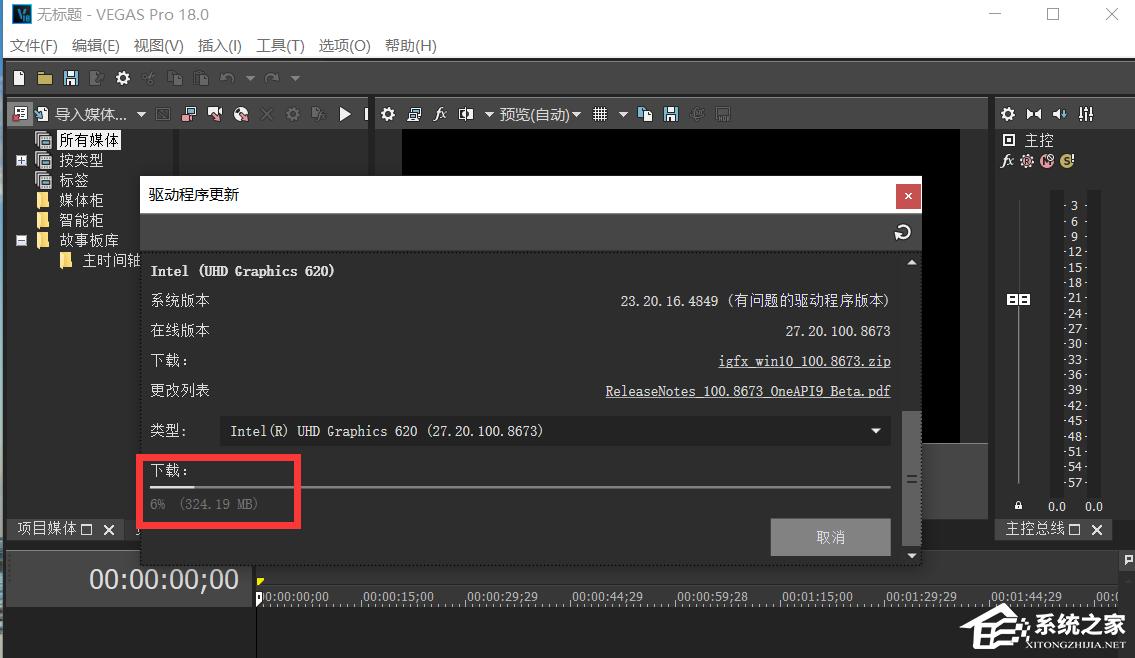This screenshot has width=1135, height=658.
Task: Mute the 主控 bus via speaker icon
Action: click(x=1058, y=114)
